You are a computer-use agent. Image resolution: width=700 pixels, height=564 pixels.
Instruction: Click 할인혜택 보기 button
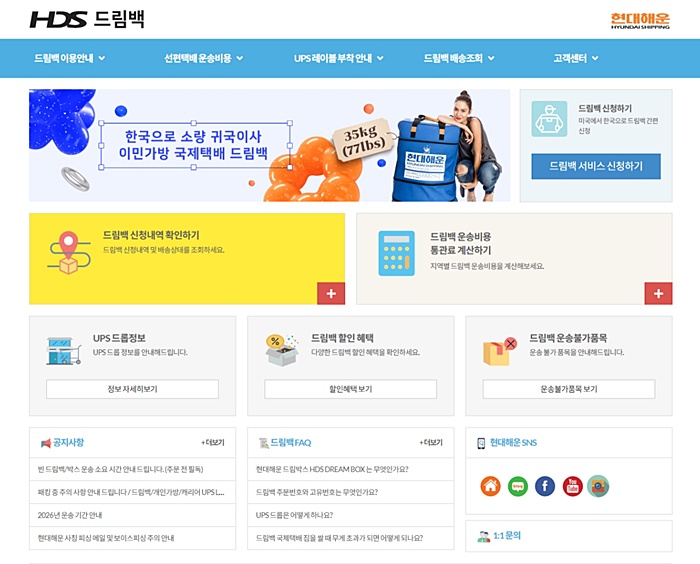[x=350, y=389]
